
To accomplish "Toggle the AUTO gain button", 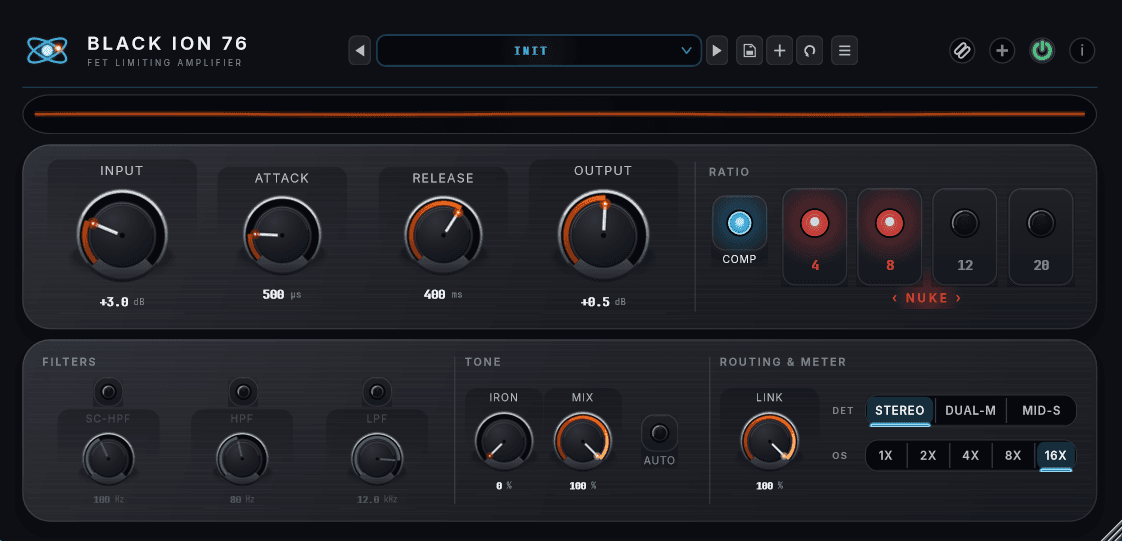I will 659,433.
